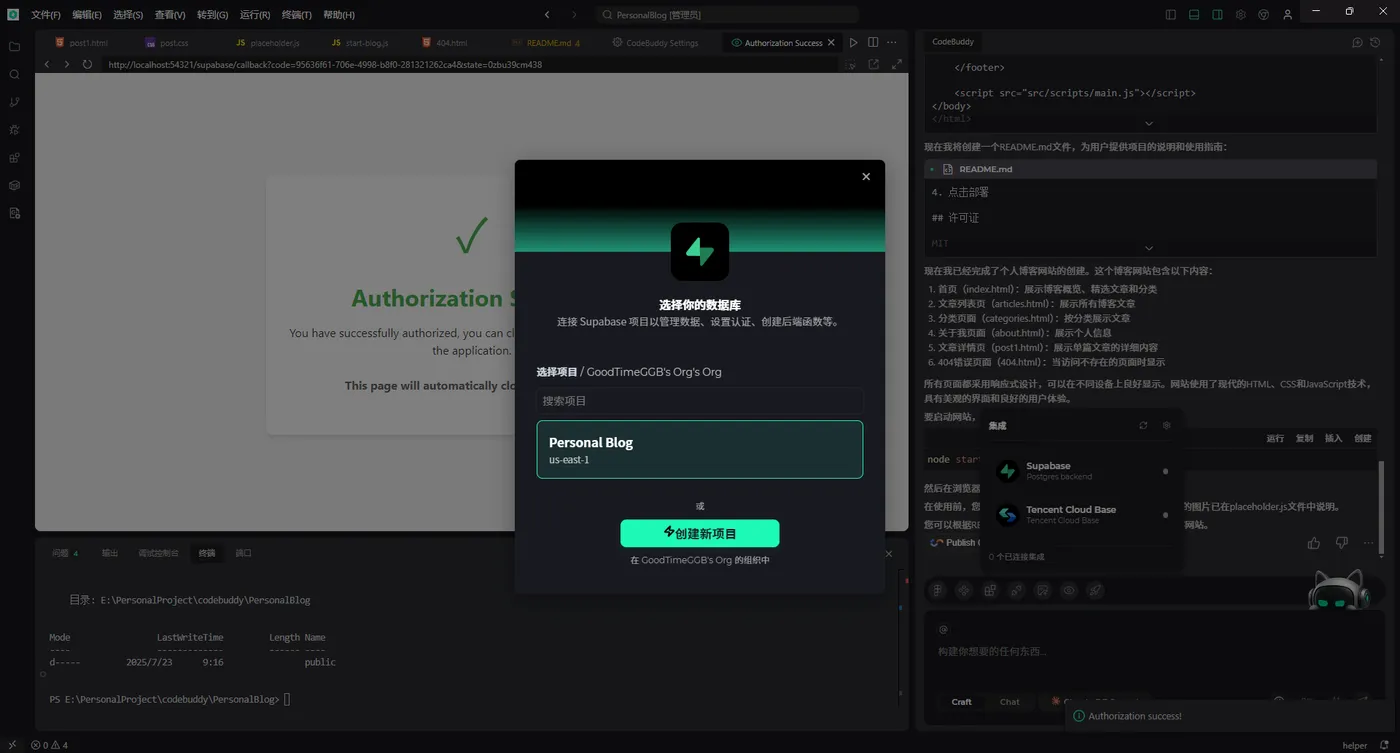Image resolution: width=1400 pixels, height=753 pixels.
Task: Click the green create new project button
Action: click(700, 534)
